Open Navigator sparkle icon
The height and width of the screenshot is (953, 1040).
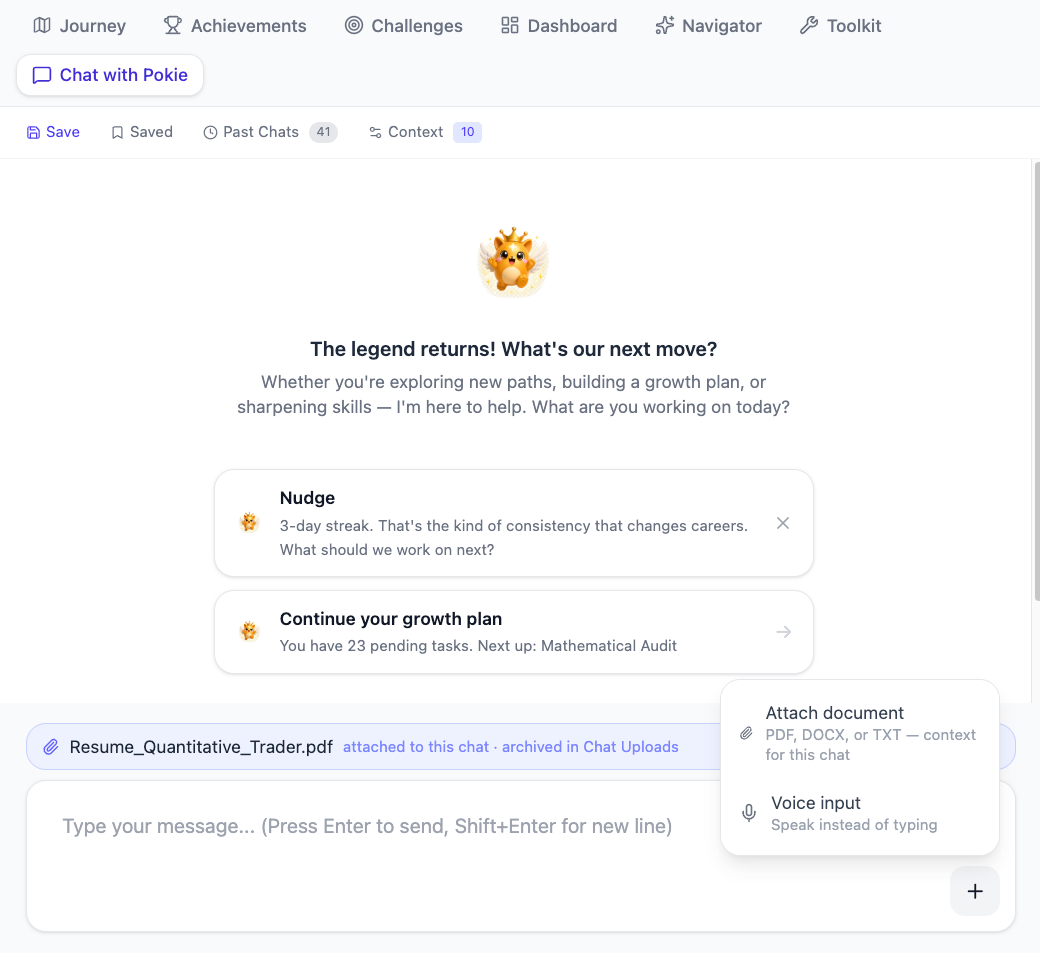(x=665, y=26)
